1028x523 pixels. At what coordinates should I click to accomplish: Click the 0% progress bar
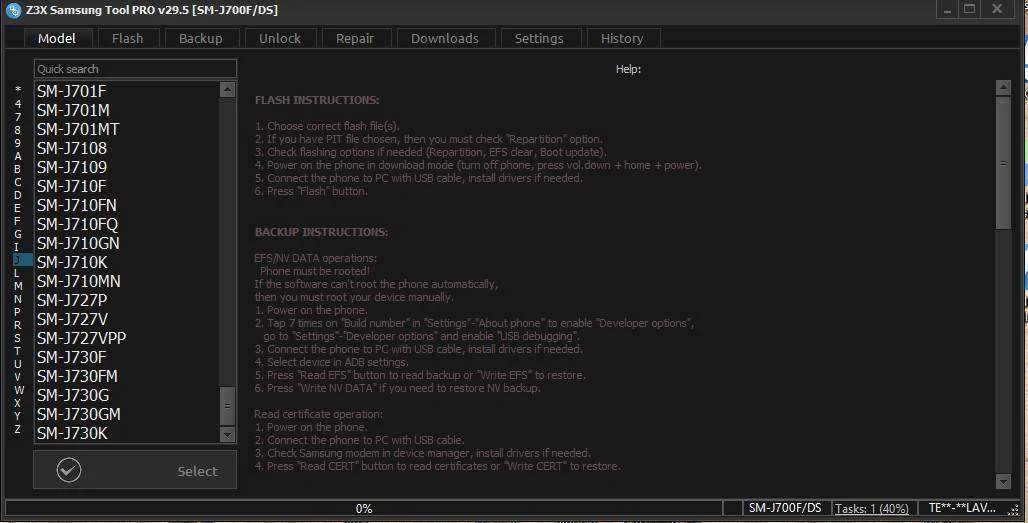[364, 509]
